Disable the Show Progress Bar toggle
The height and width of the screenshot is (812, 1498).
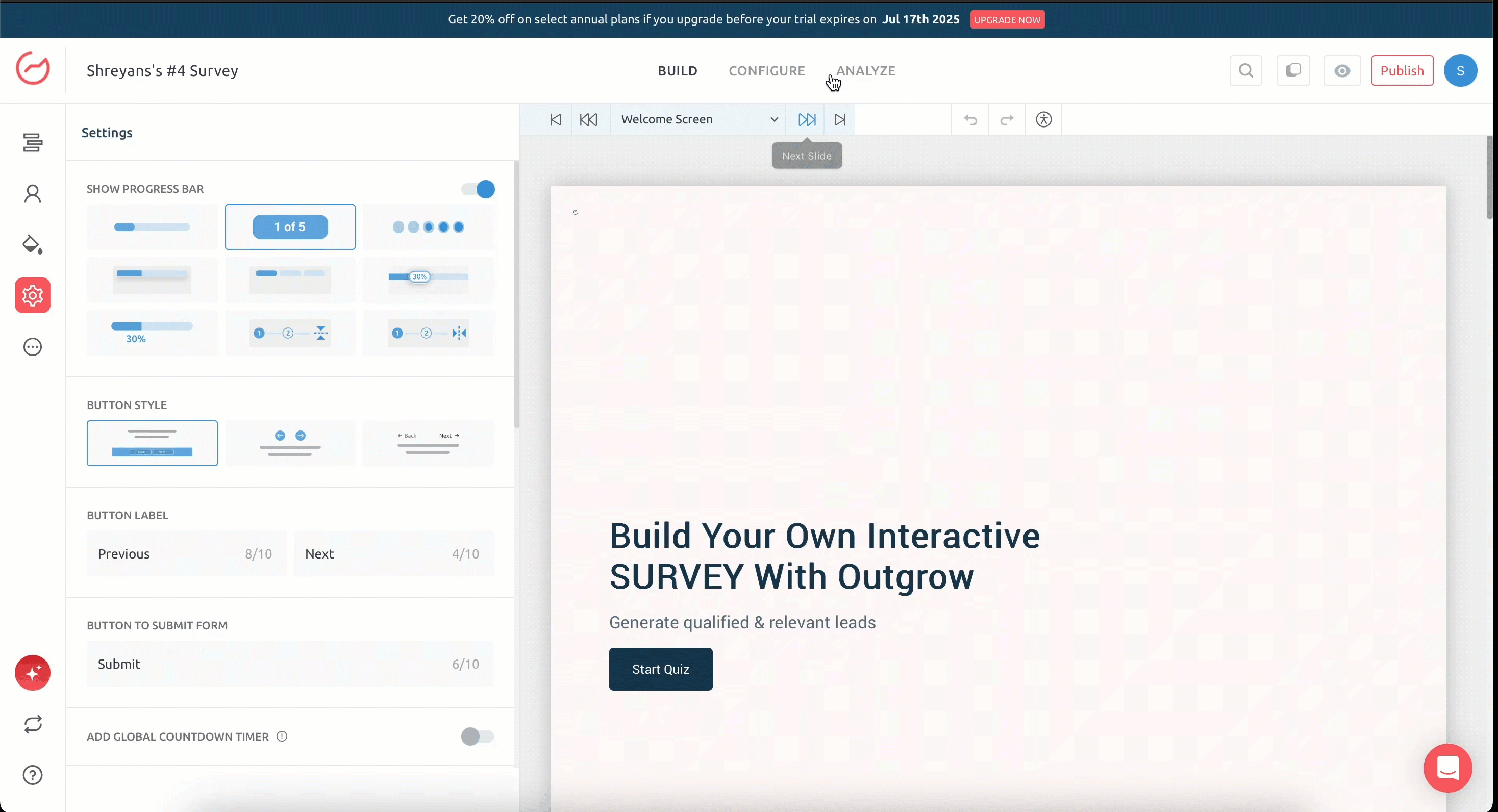click(x=477, y=189)
